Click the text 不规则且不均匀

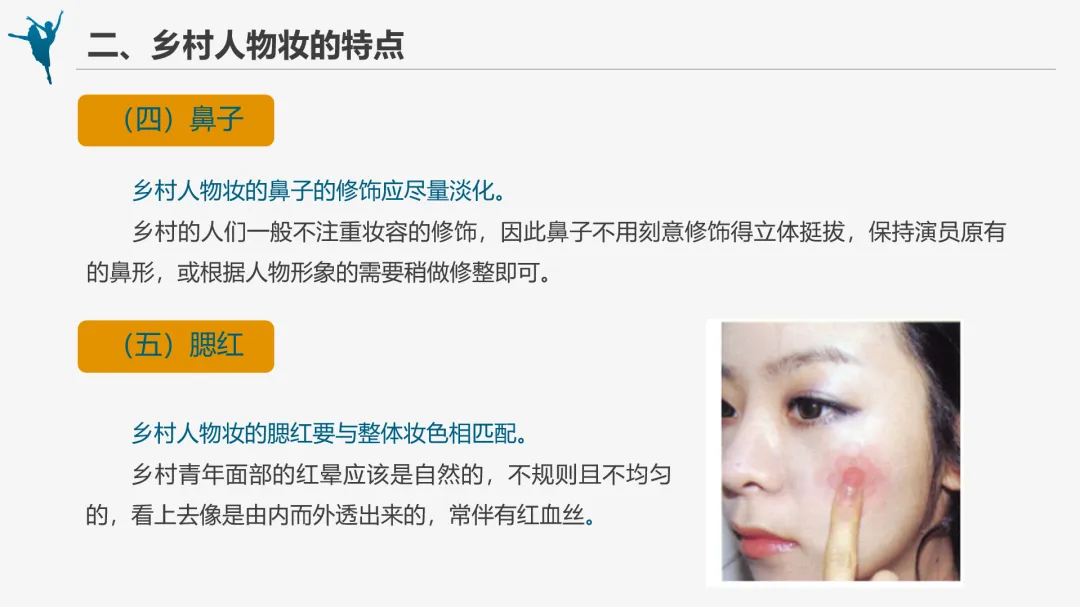coord(590,474)
